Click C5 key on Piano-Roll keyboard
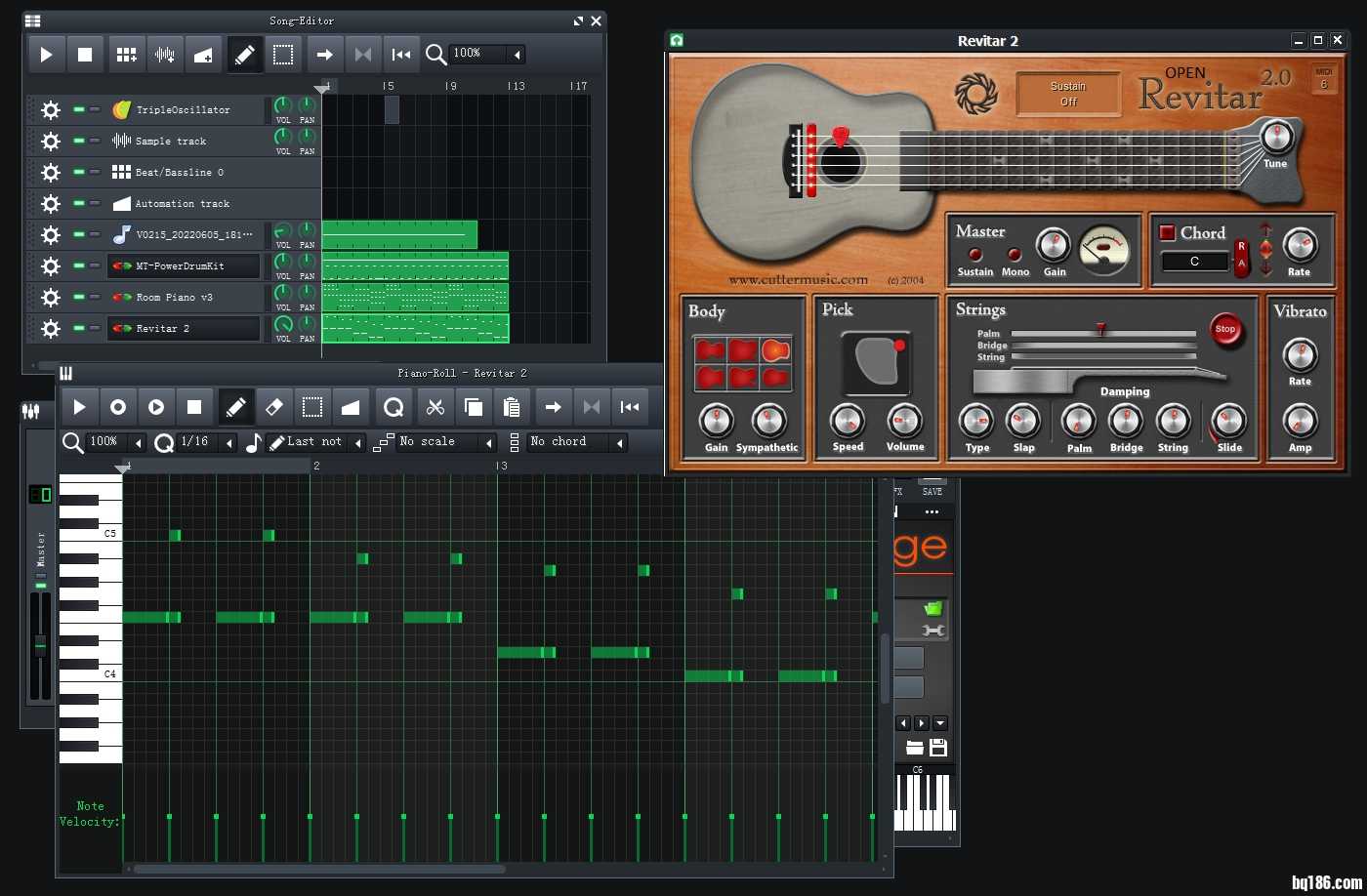This screenshot has height=896, width=1367. click(x=91, y=534)
